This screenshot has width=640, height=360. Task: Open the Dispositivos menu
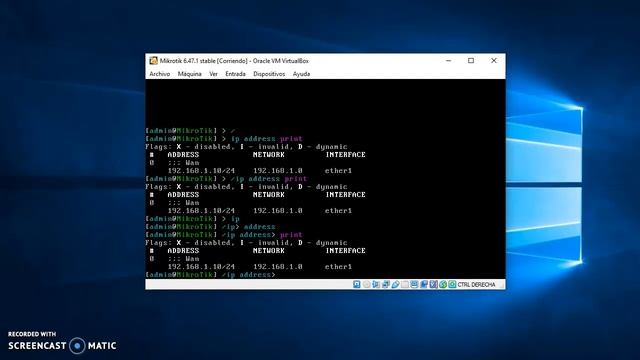pos(269,74)
